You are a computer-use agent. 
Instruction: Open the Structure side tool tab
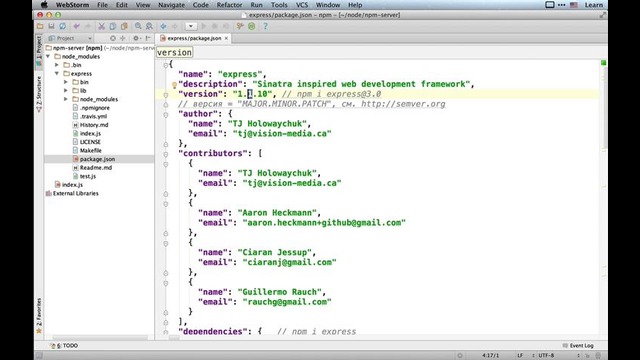pyautogui.click(x=39, y=93)
